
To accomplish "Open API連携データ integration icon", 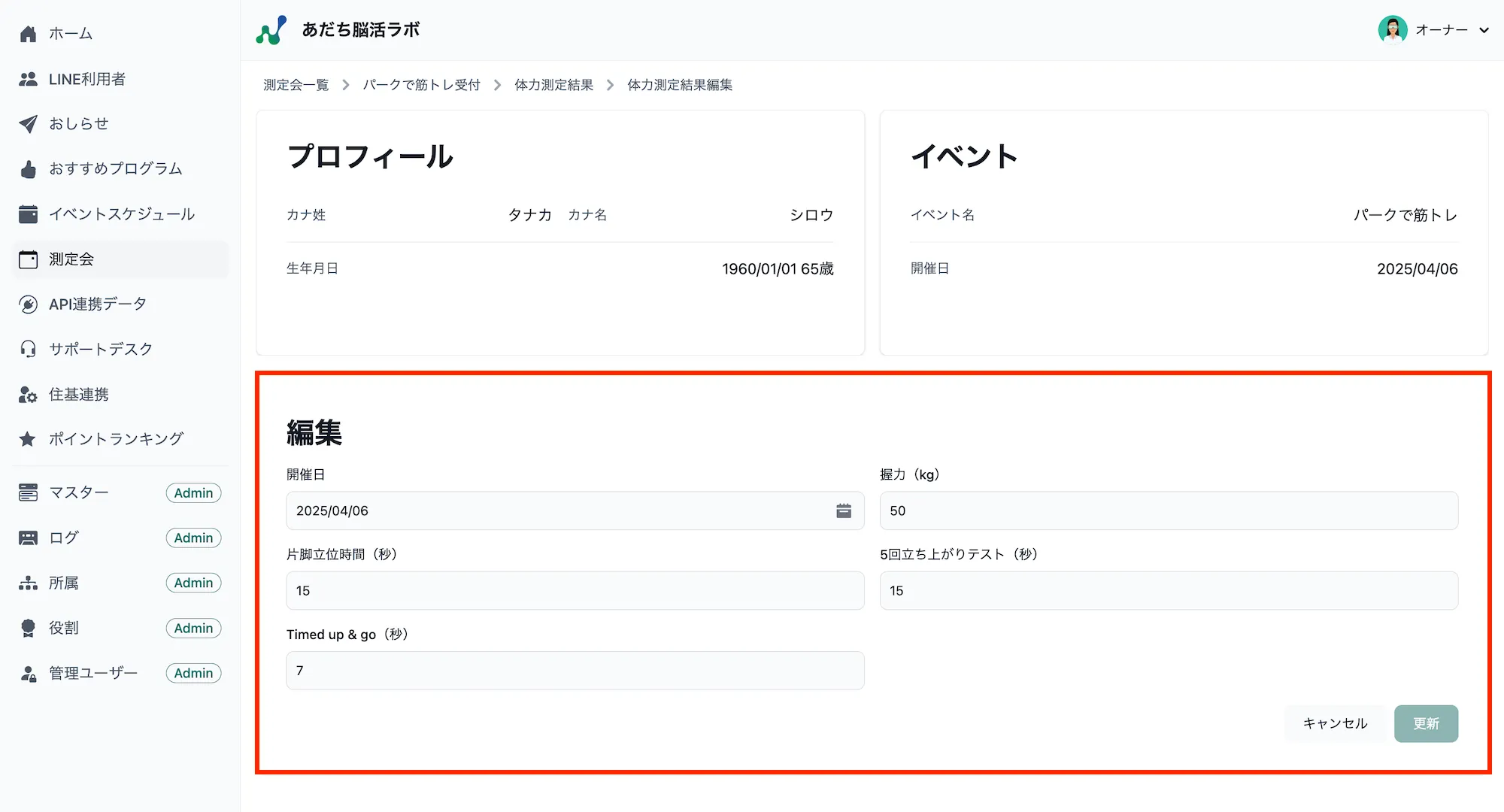I will [x=28, y=304].
